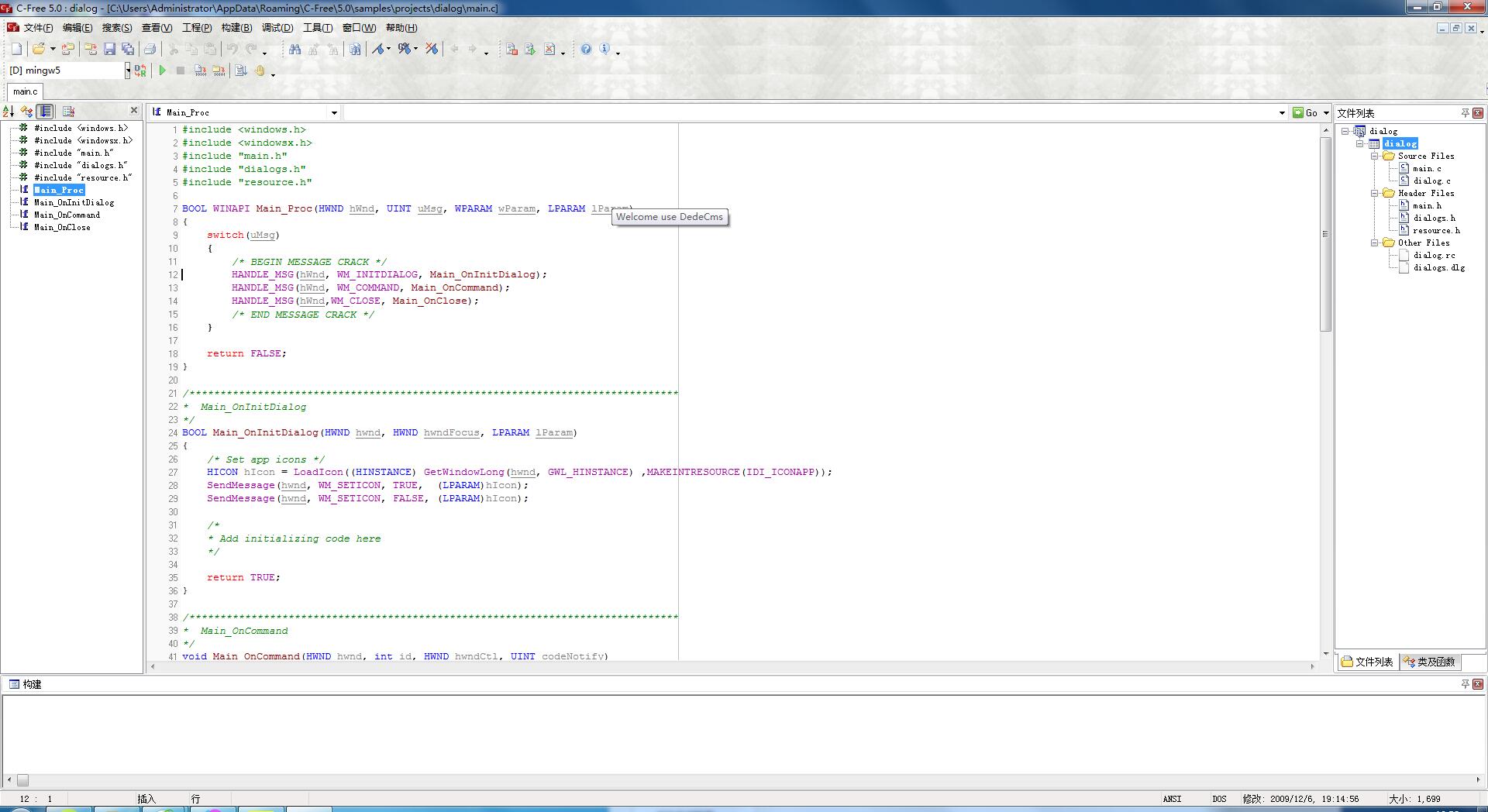Screen dimensions: 1488x812
Task: Click the New file icon
Action: (16, 49)
